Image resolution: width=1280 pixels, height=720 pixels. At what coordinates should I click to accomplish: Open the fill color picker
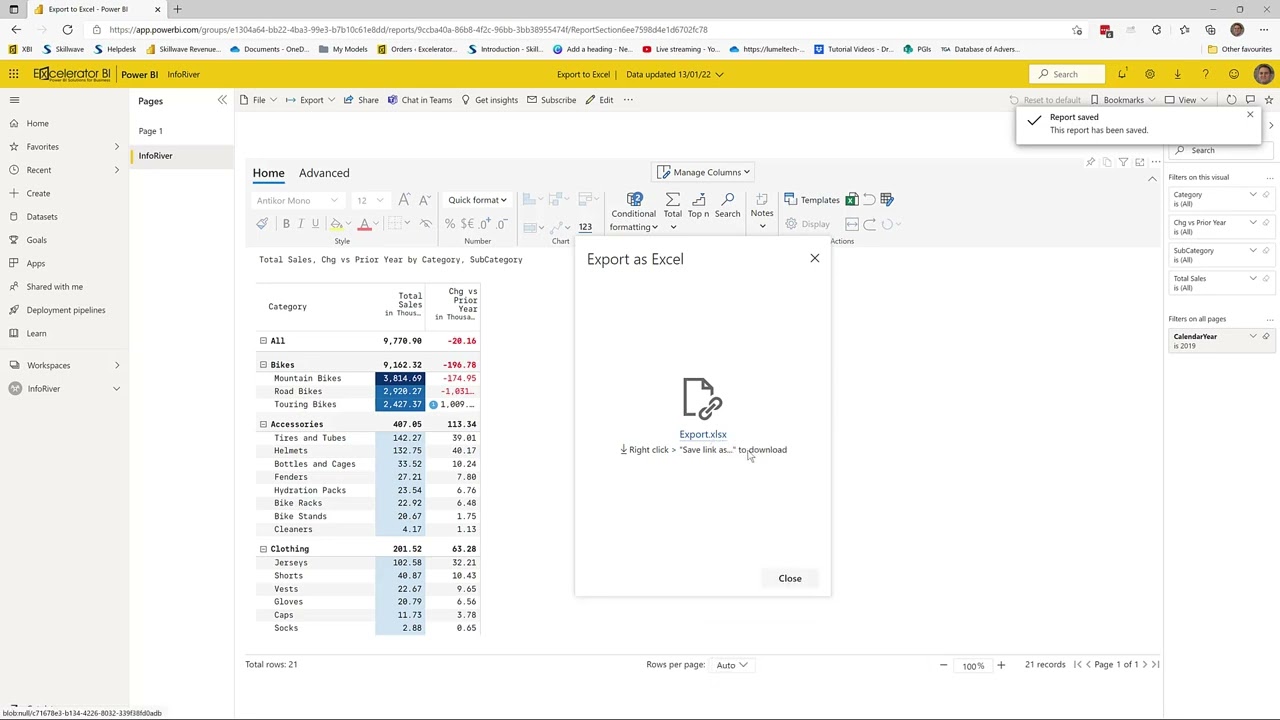pos(339,224)
